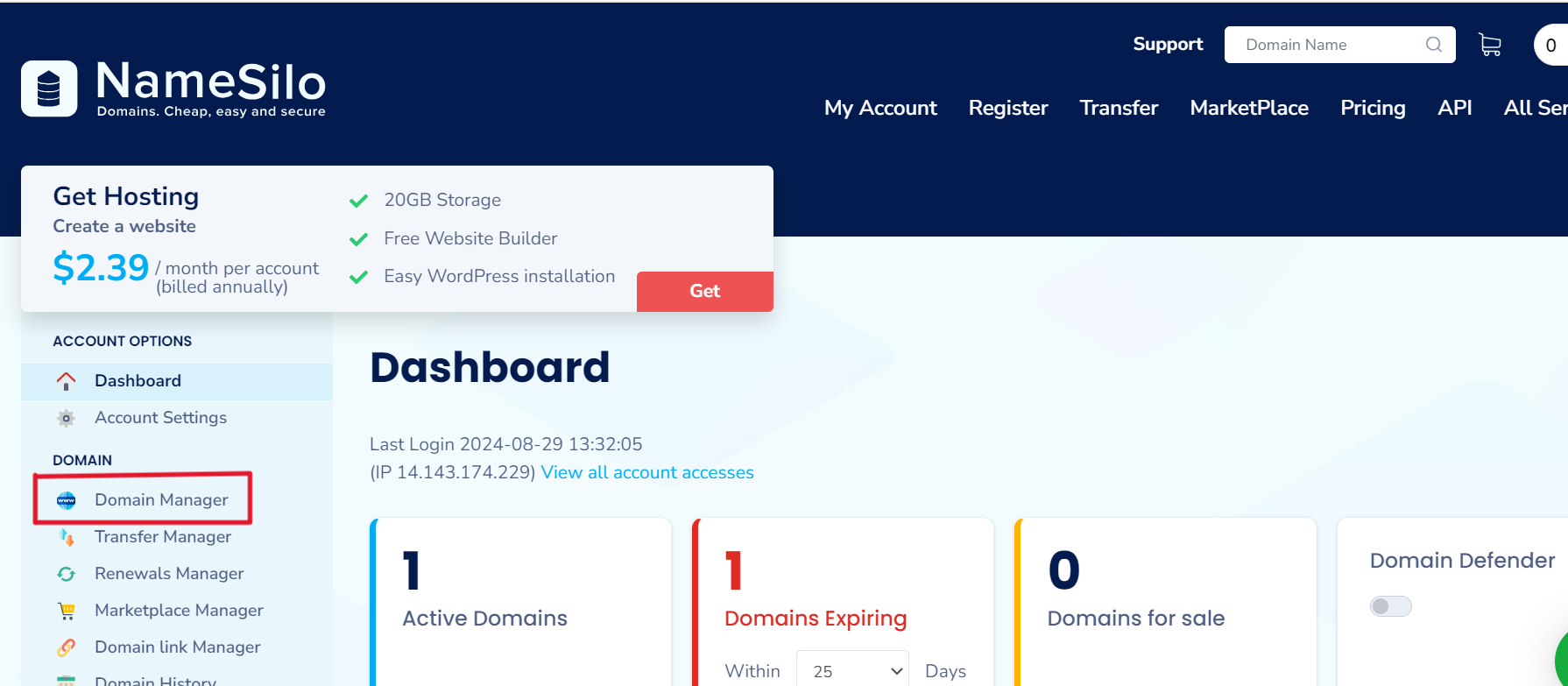
Task: Click the 20GB Storage feature text
Action: point(442,200)
